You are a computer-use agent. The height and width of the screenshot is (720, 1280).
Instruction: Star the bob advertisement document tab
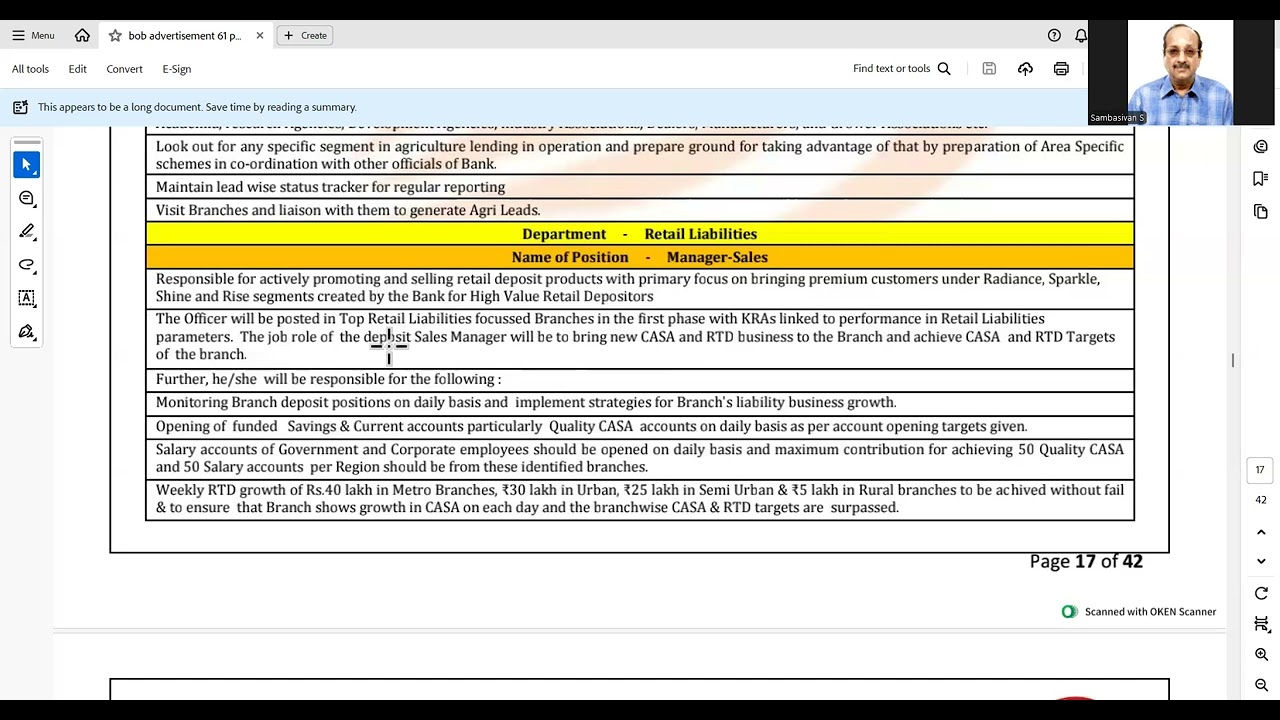[x=115, y=35]
